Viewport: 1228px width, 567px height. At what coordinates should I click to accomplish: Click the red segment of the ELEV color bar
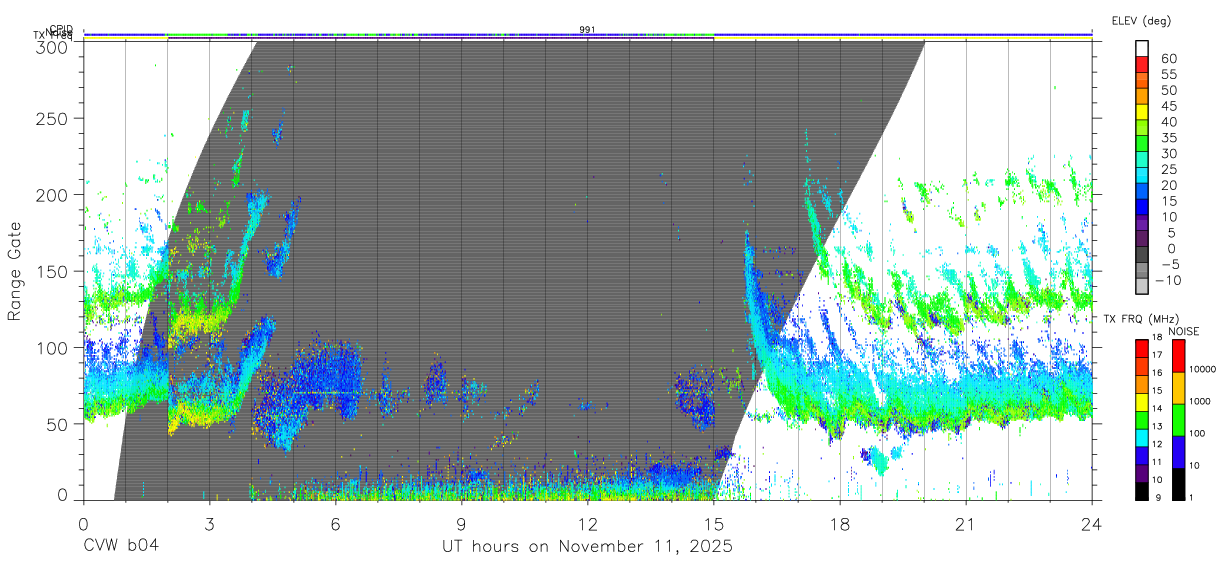(1142, 66)
